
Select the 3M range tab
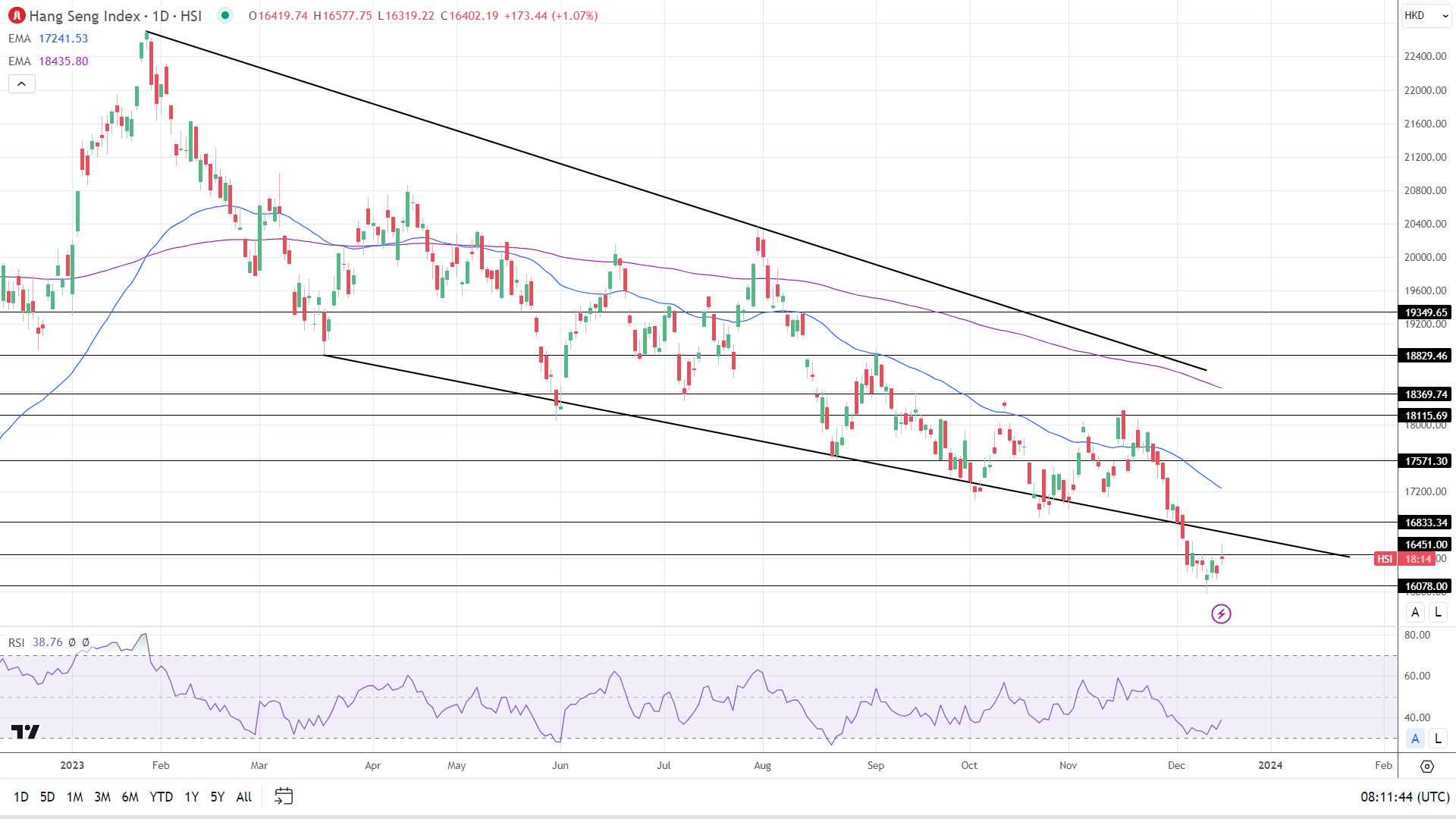pyautogui.click(x=102, y=796)
